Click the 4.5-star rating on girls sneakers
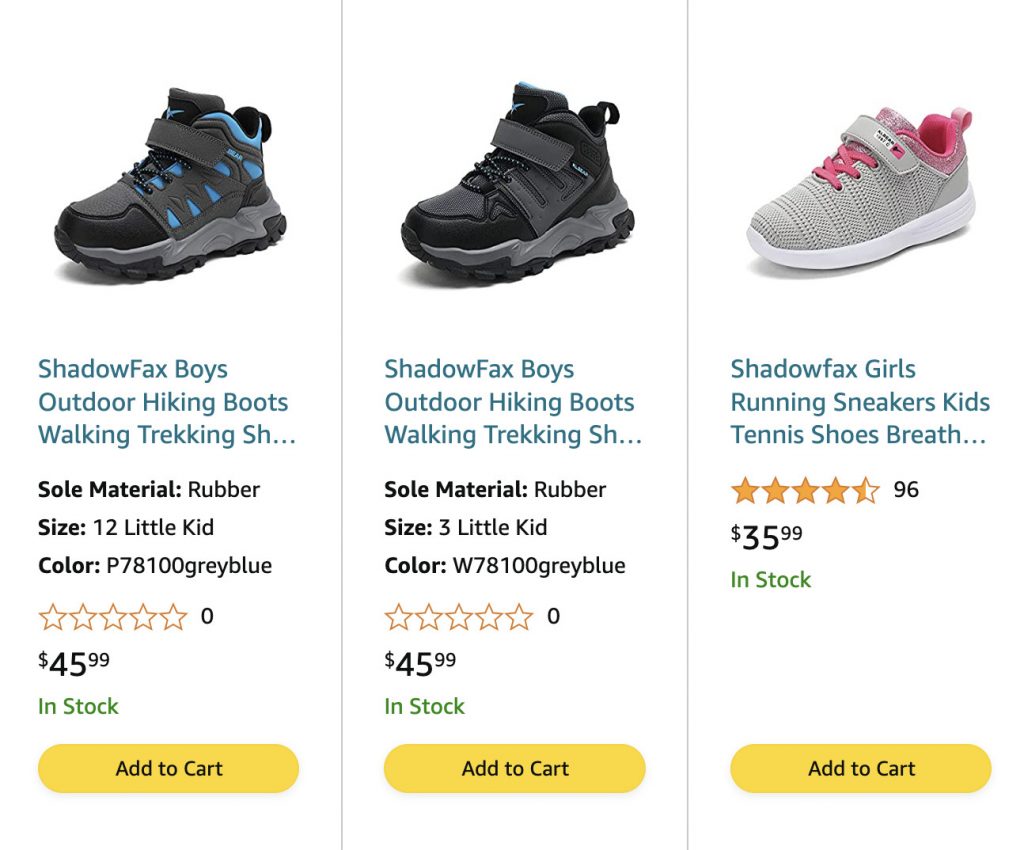The image size is (1024, 850). [x=805, y=490]
